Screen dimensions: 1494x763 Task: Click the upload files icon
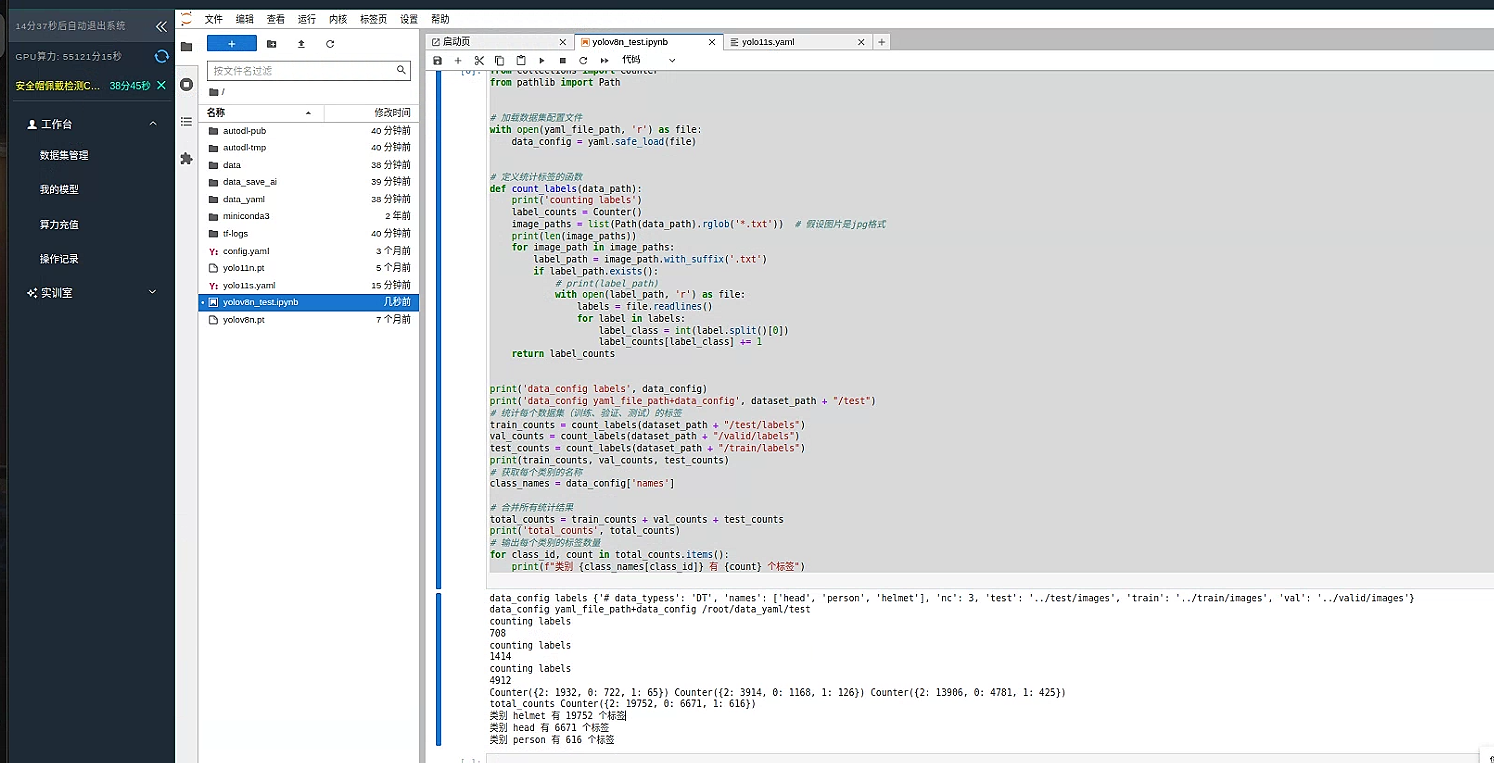(x=301, y=44)
